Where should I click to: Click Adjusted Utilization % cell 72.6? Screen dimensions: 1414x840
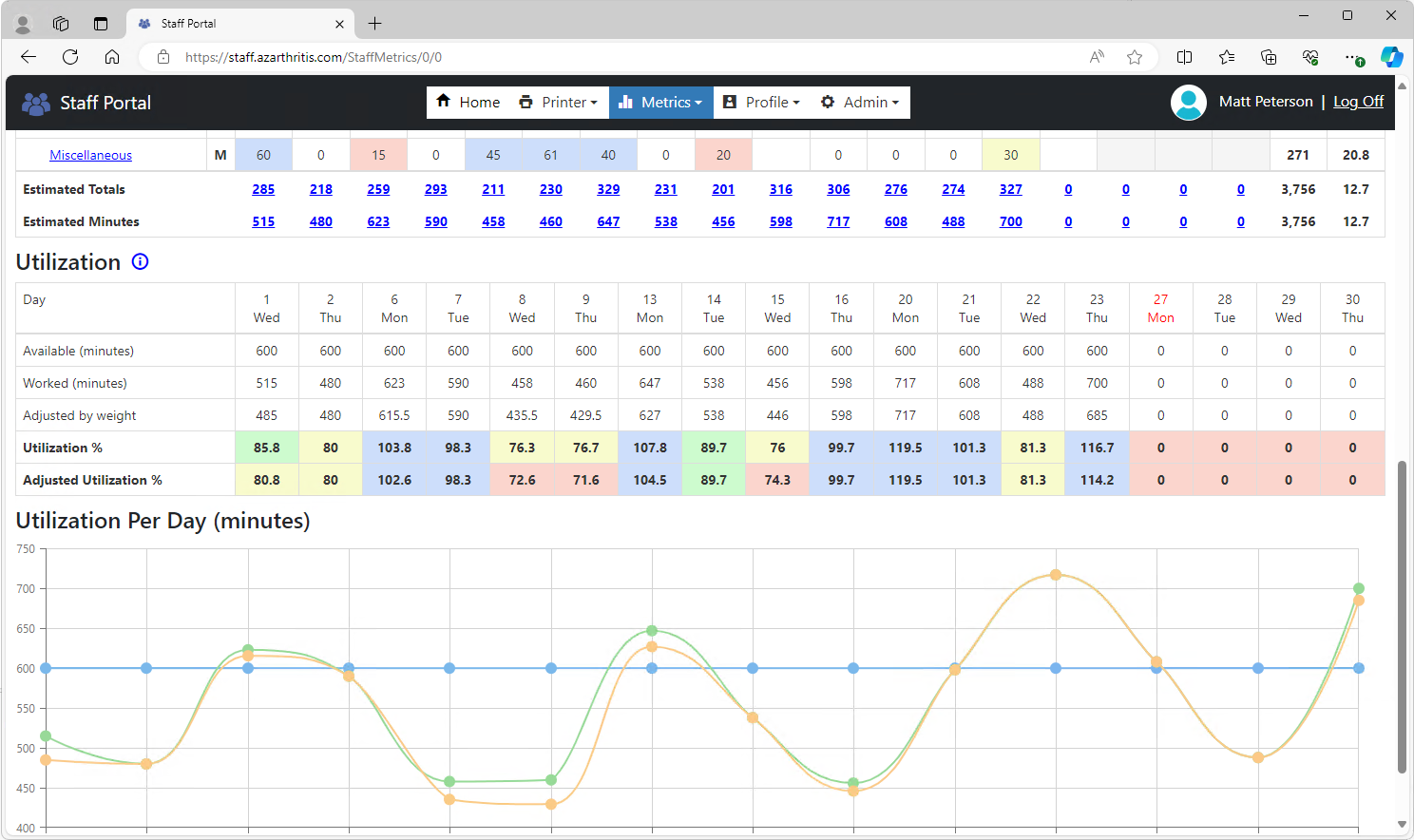522,480
